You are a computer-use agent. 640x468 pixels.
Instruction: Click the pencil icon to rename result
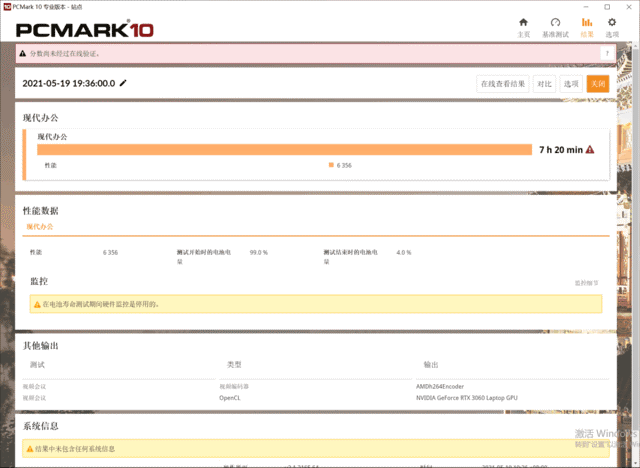point(123,83)
